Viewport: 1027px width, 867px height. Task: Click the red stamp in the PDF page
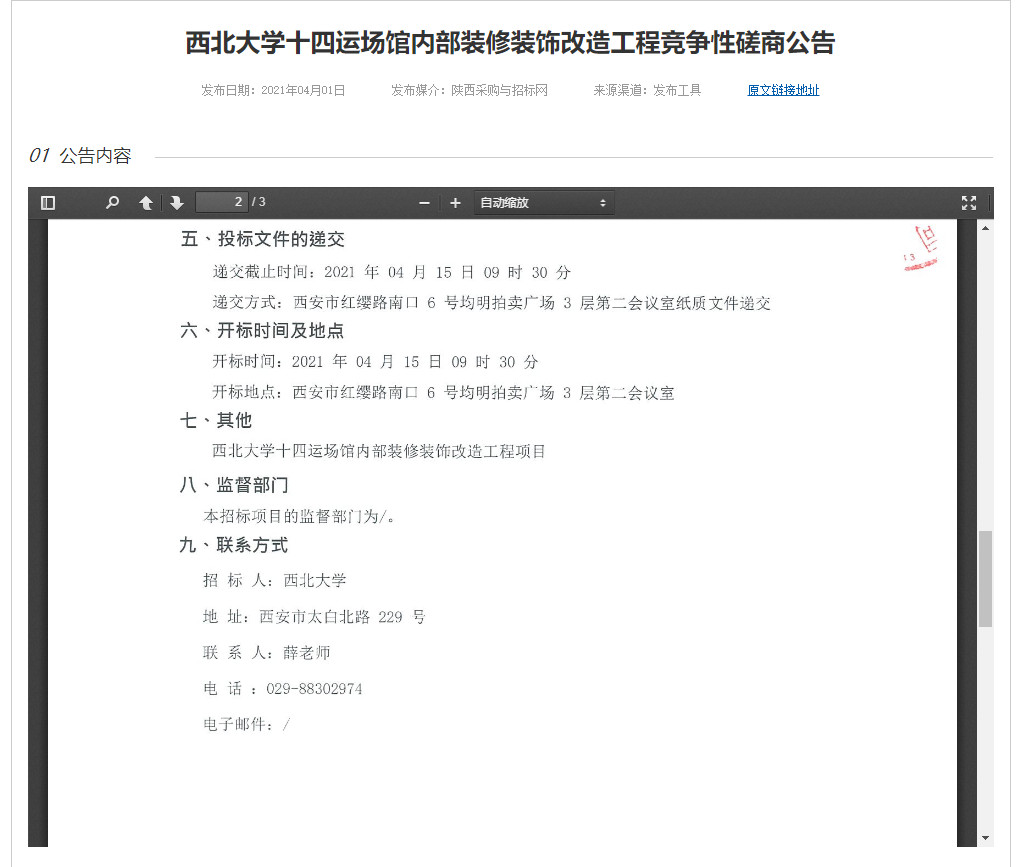point(921,250)
